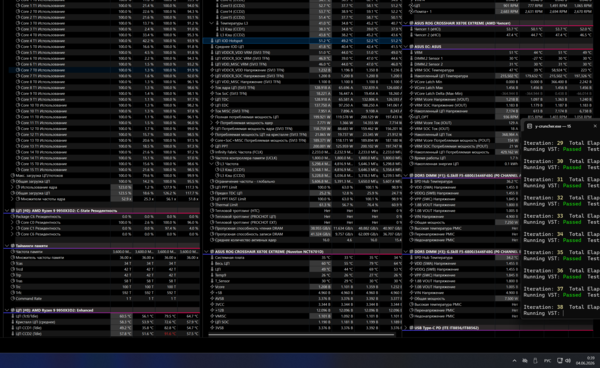Image resolution: width=600 pixels, height=368 pixels.
Task: Click thermometer icon beside ЦП CCD1 (Tdie)
Action: click(x=13, y=328)
